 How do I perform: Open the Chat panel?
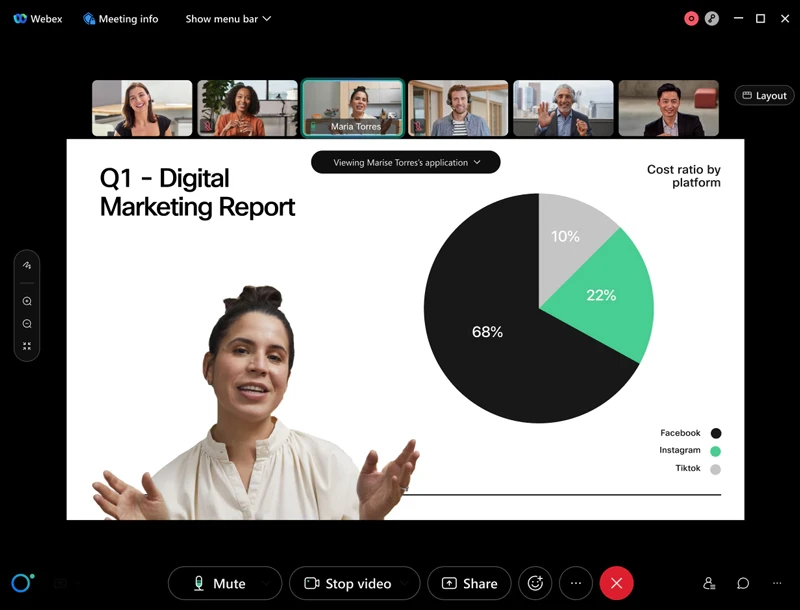742,583
